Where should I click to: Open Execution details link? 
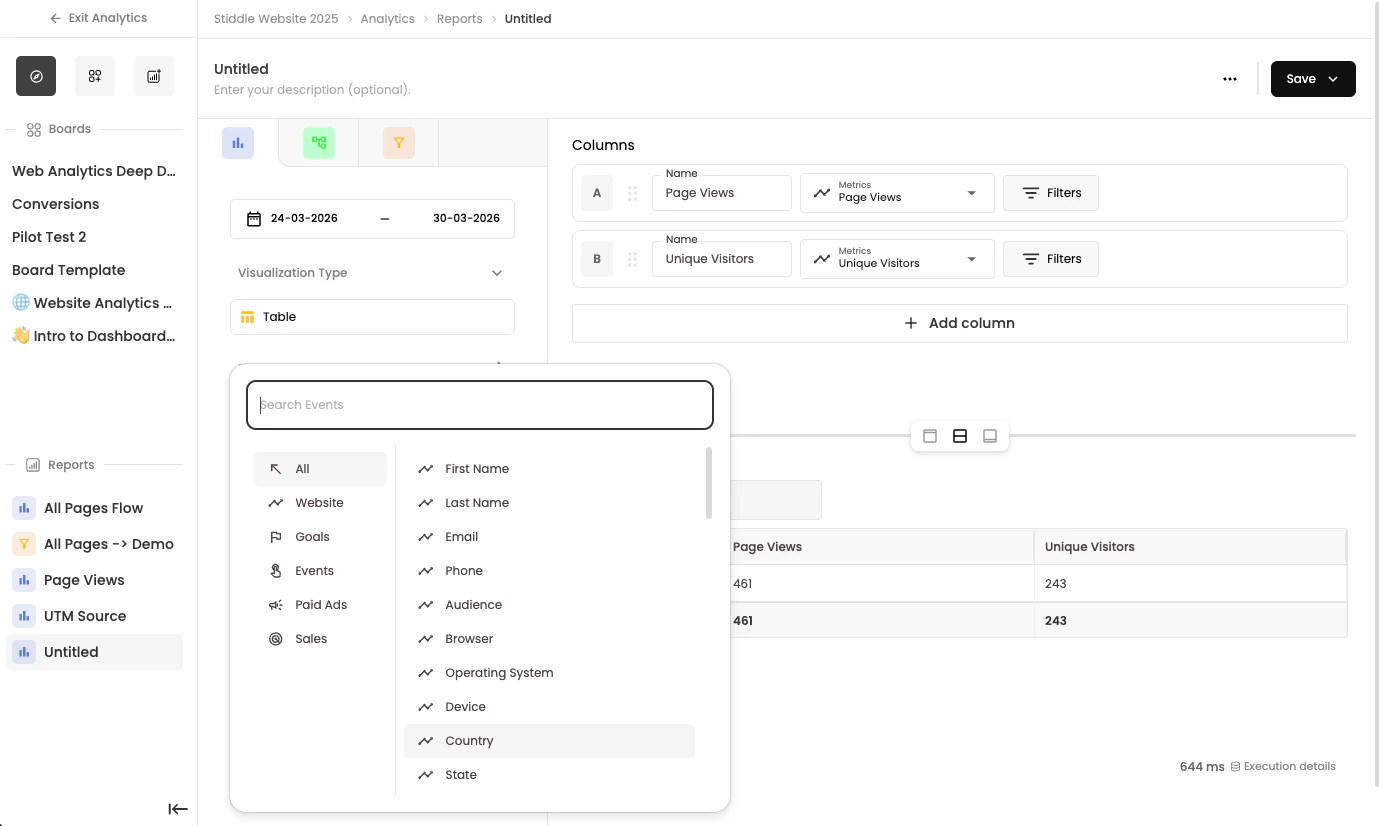click(1283, 766)
